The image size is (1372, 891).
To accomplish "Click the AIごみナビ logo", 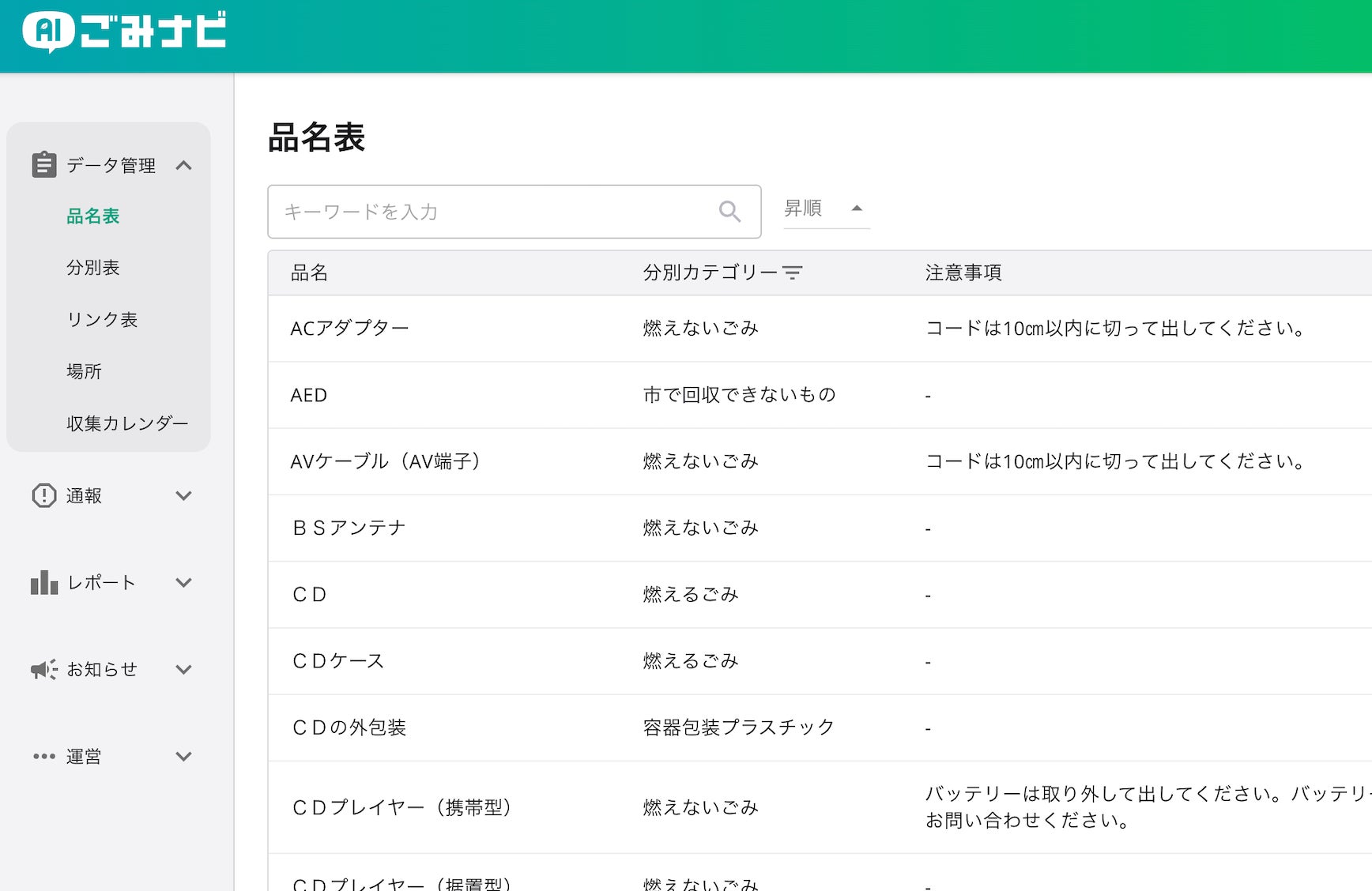I will coord(124,32).
